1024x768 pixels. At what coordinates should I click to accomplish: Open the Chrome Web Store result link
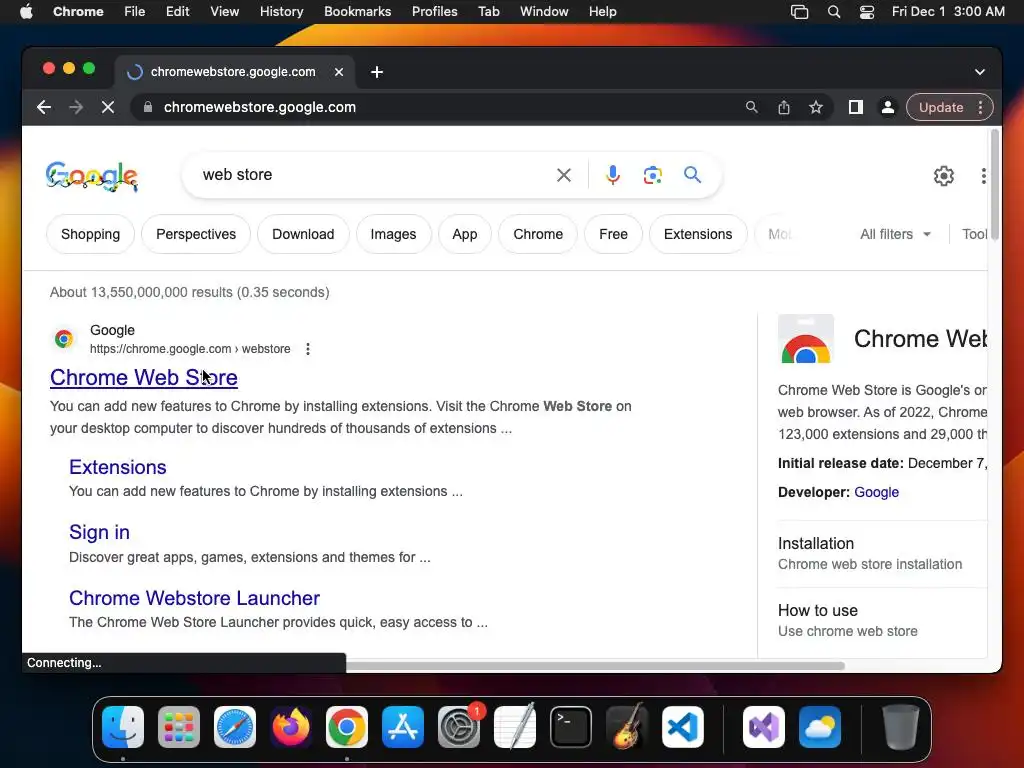click(144, 377)
